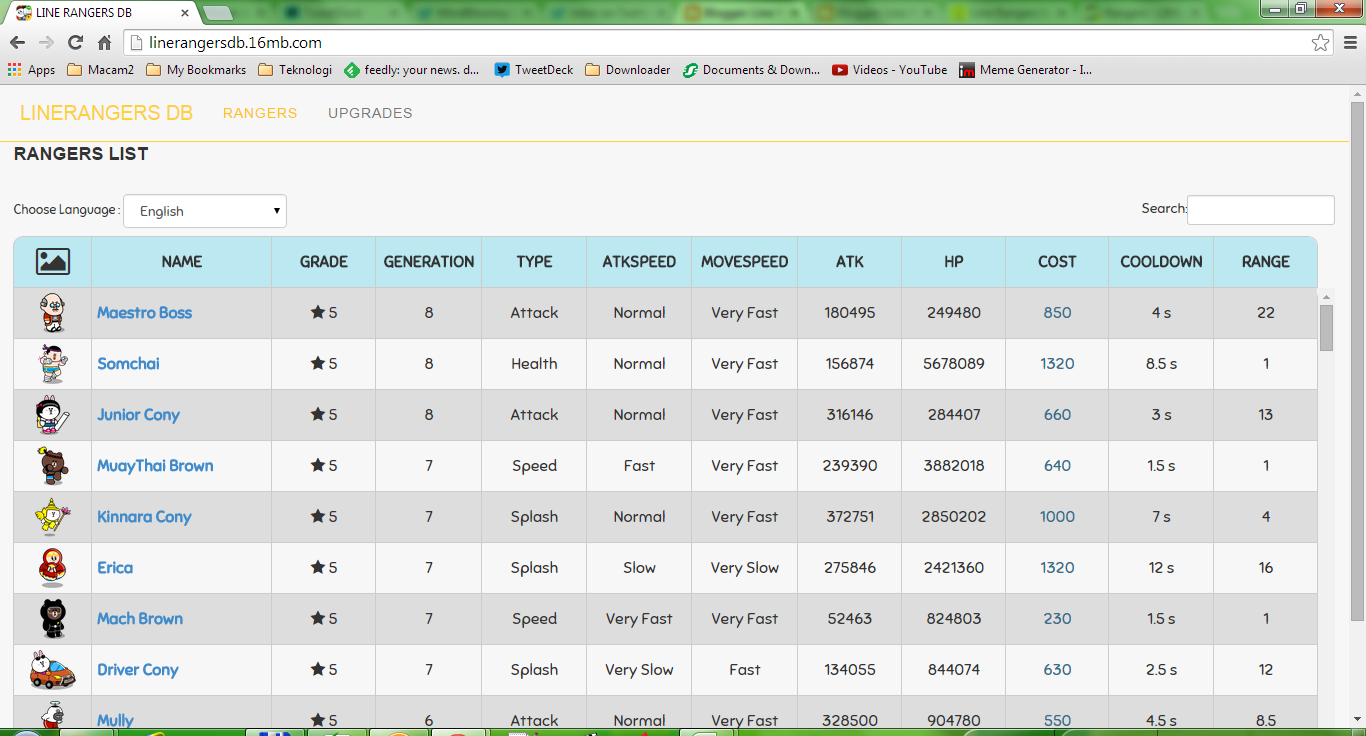The height and width of the screenshot is (736, 1366).
Task: Sort table by HP column
Action: (x=954, y=262)
